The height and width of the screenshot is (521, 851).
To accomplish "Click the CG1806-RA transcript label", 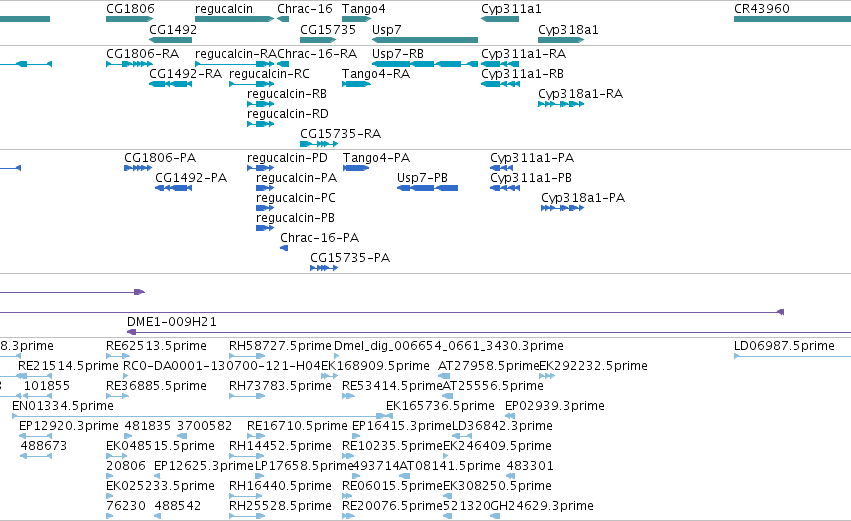I will 142,54.
